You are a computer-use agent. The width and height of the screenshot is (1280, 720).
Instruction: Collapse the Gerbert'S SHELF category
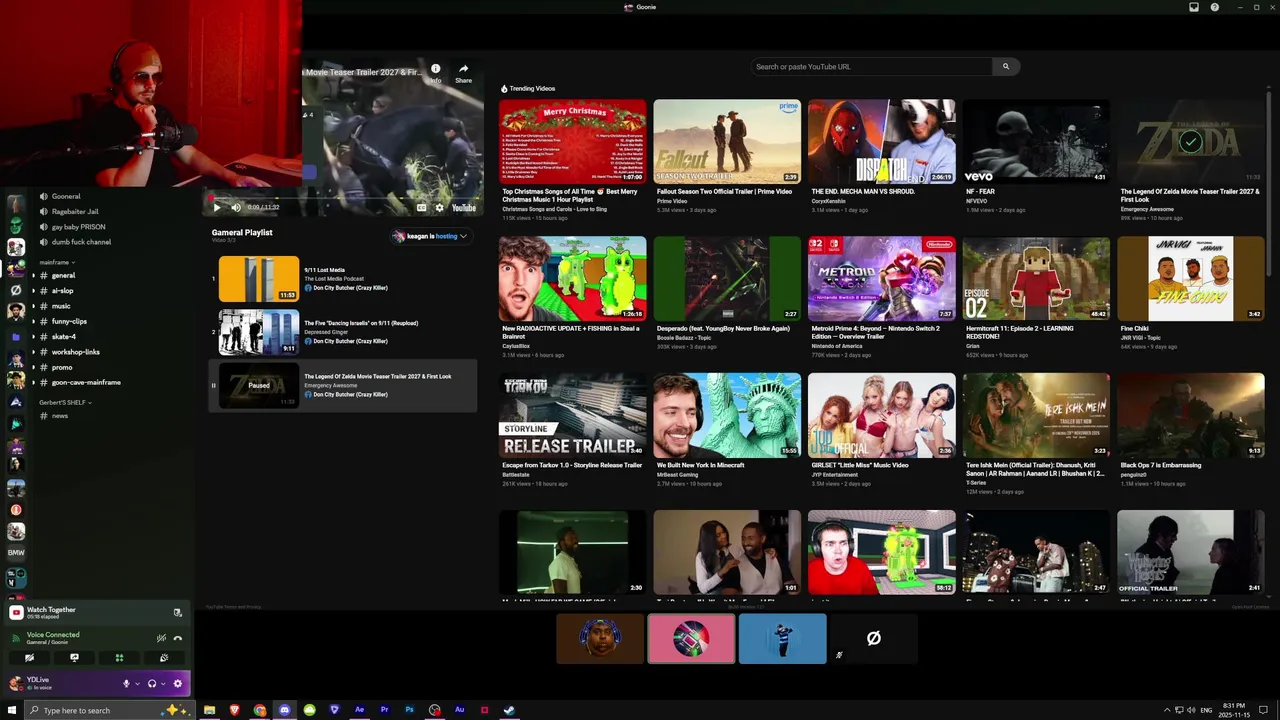point(65,402)
